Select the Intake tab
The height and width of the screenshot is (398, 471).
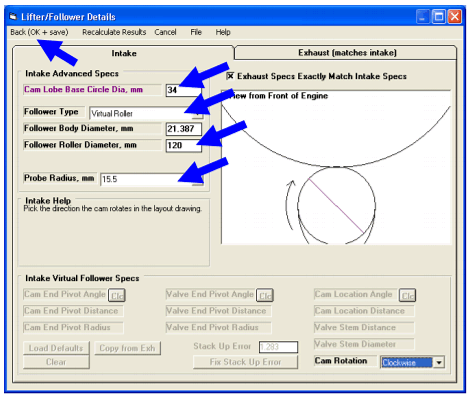(x=124, y=53)
